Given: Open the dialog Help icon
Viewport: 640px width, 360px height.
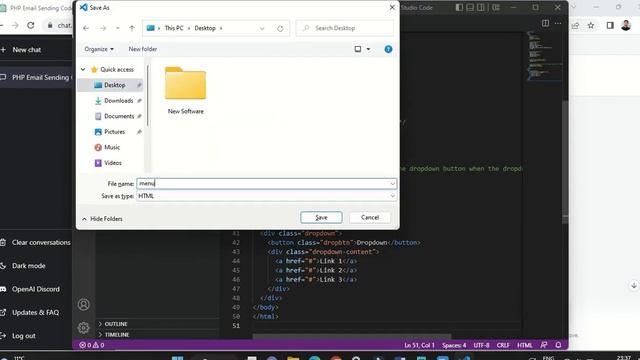Looking at the screenshot, I should click(388, 49).
